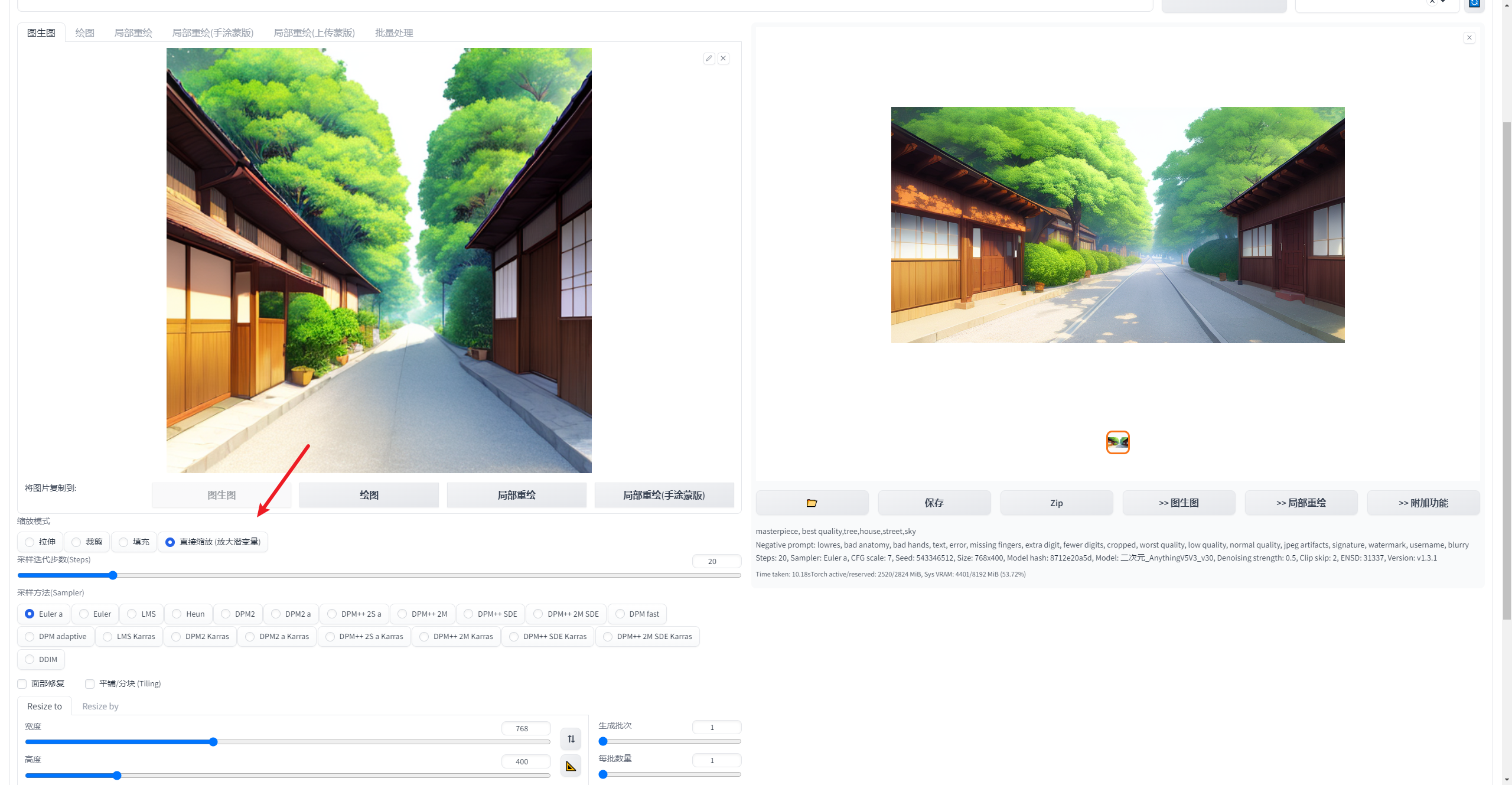The image size is (1512, 785).
Task: Click the swap width and height arrows icon
Action: point(571,739)
